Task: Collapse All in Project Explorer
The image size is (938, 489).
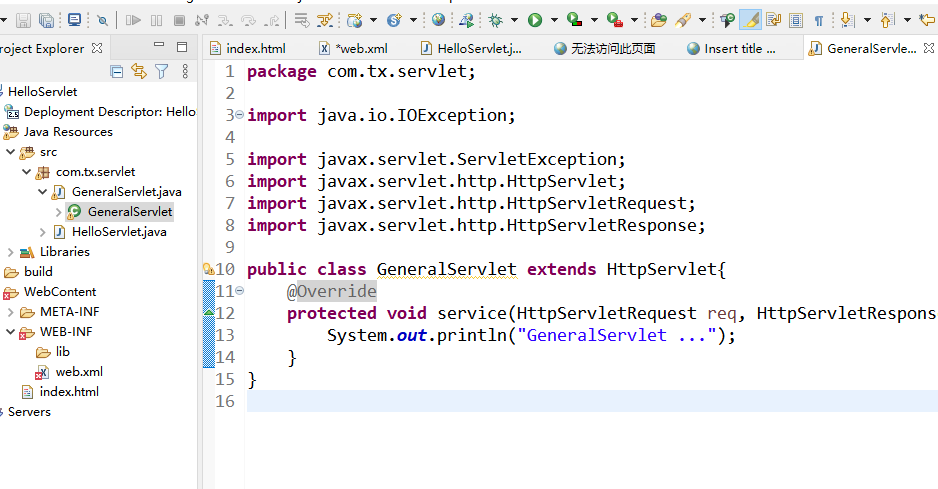Action: 117,72
